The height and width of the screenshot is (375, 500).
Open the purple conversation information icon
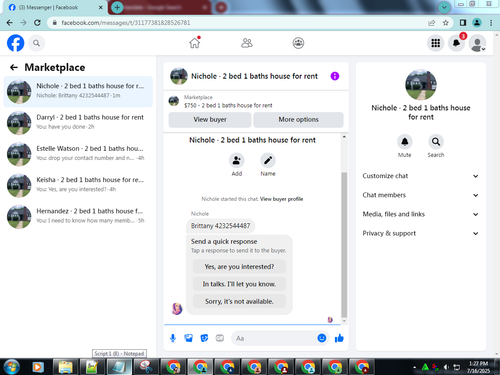[x=335, y=76]
